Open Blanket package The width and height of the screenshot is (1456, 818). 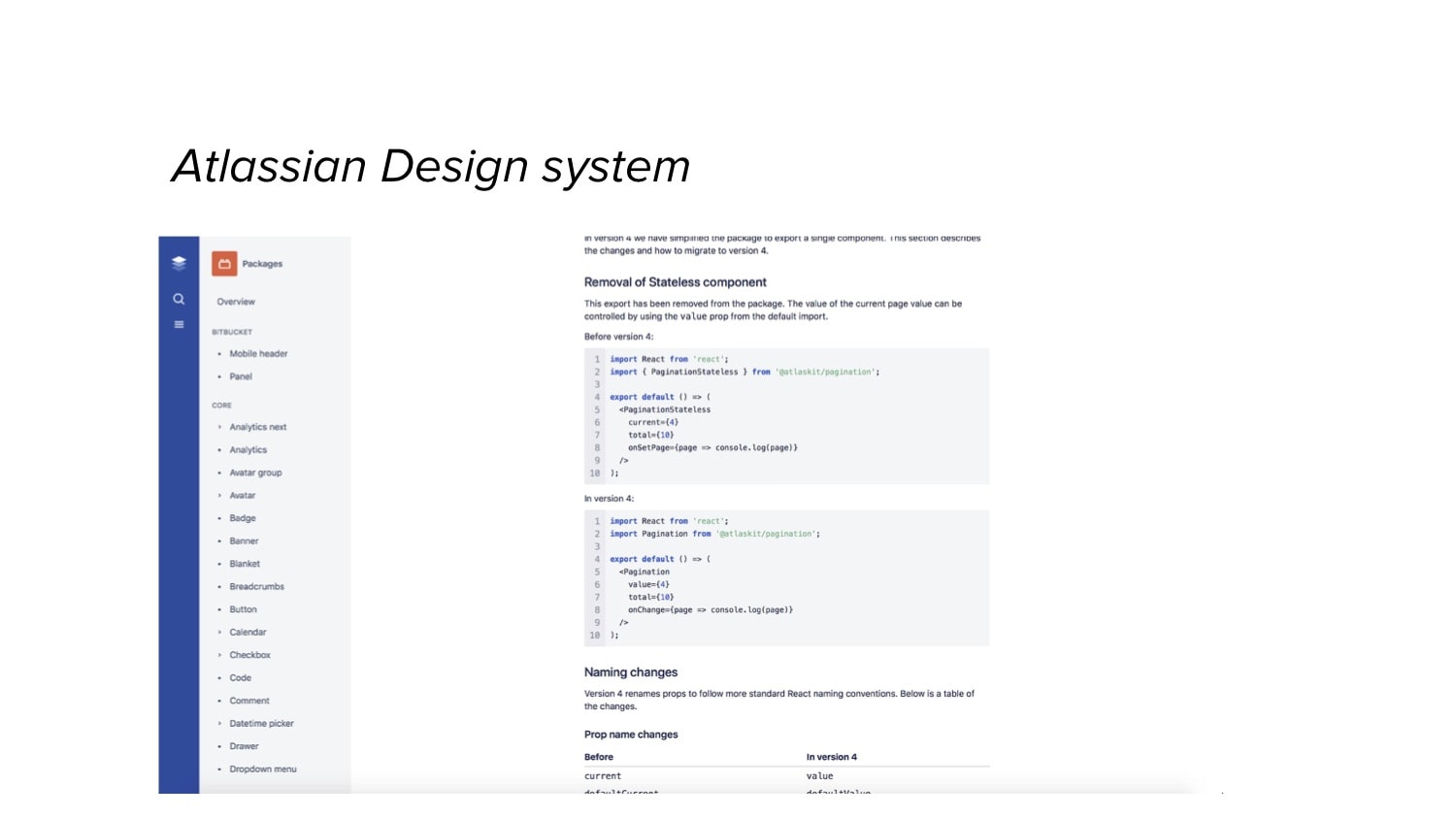click(x=245, y=564)
